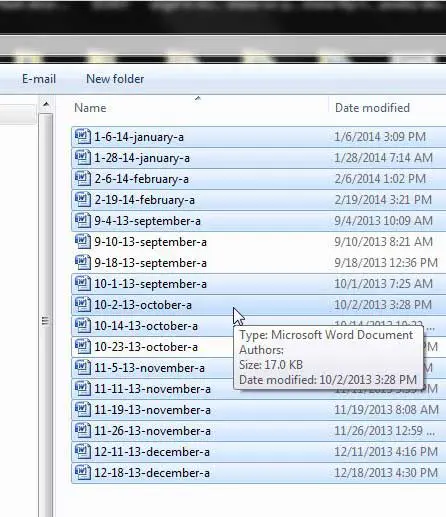Click the Word icon for 10-14-13-october-a
The height and width of the screenshot is (517, 446).
83,326
